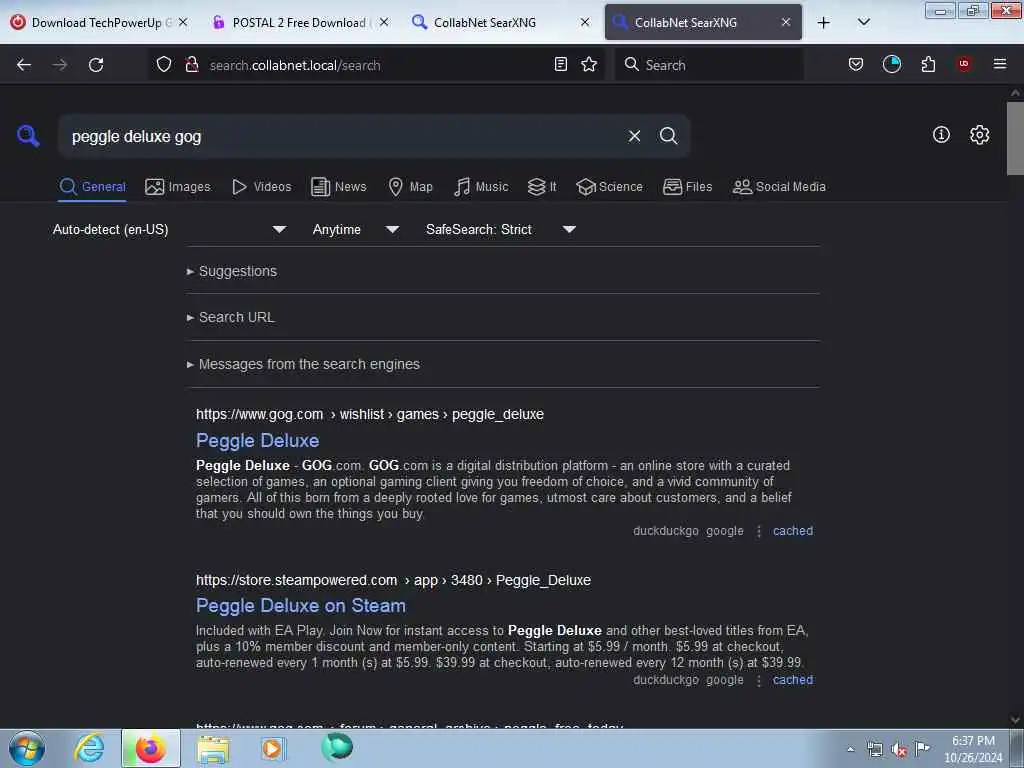Clear the search query with the X
The width and height of the screenshot is (1024, 768).
(634, 136)
